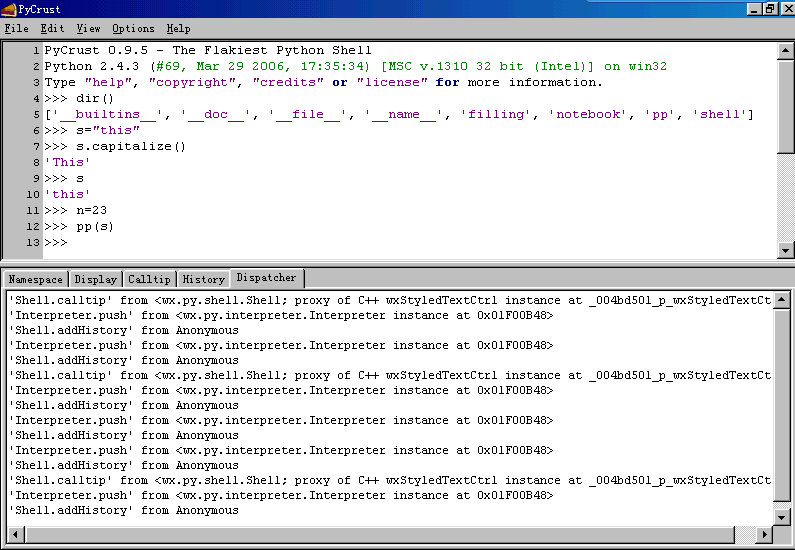
Task: Switch to the Display tab
Action: pyautogui.click(x=95, y=279)
